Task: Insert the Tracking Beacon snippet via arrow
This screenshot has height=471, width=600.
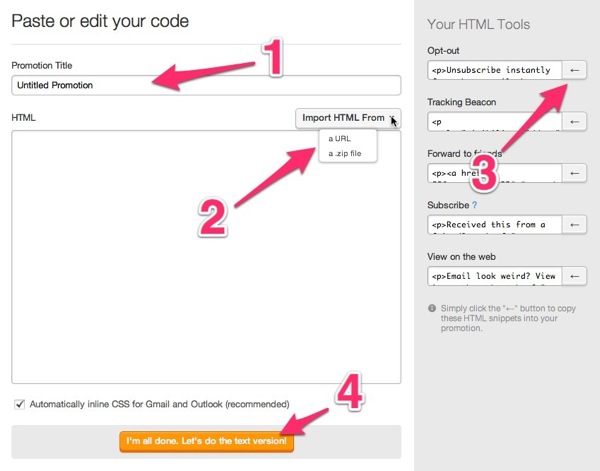Action: pos(574,122)
